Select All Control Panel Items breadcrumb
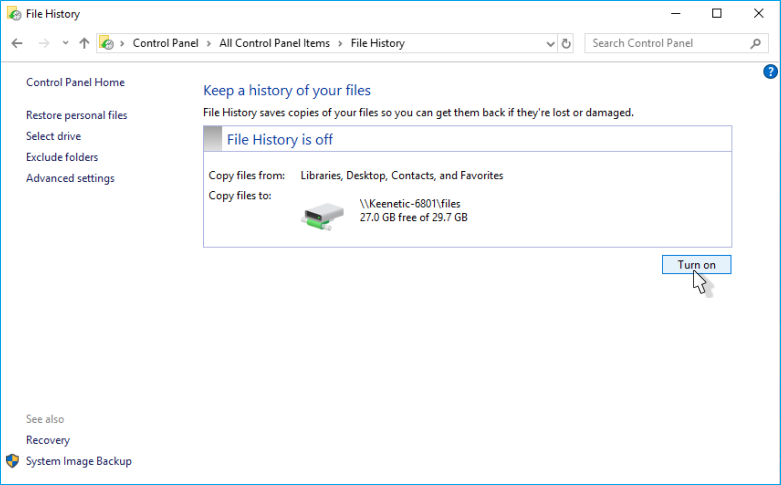Image resolution: width=781 pixels, height=485 pixels. click(x=276, y=44)
